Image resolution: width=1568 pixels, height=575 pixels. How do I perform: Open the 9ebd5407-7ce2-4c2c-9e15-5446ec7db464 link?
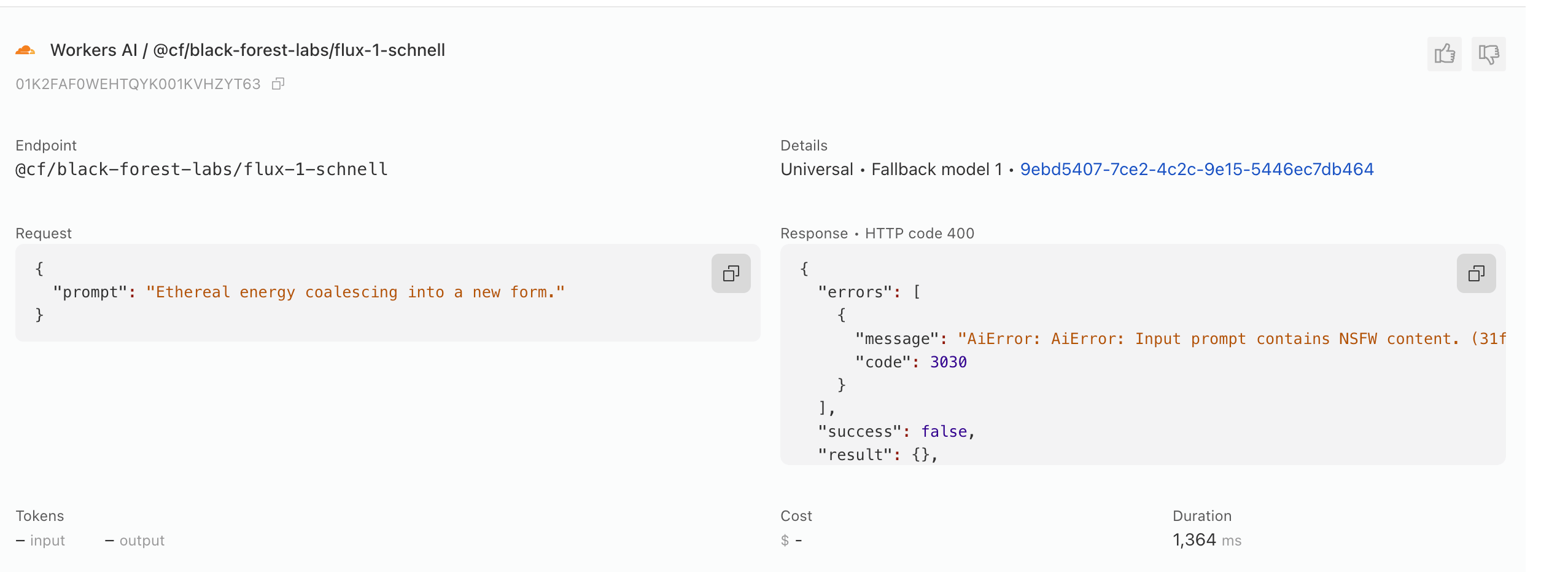pos(1197,170)
